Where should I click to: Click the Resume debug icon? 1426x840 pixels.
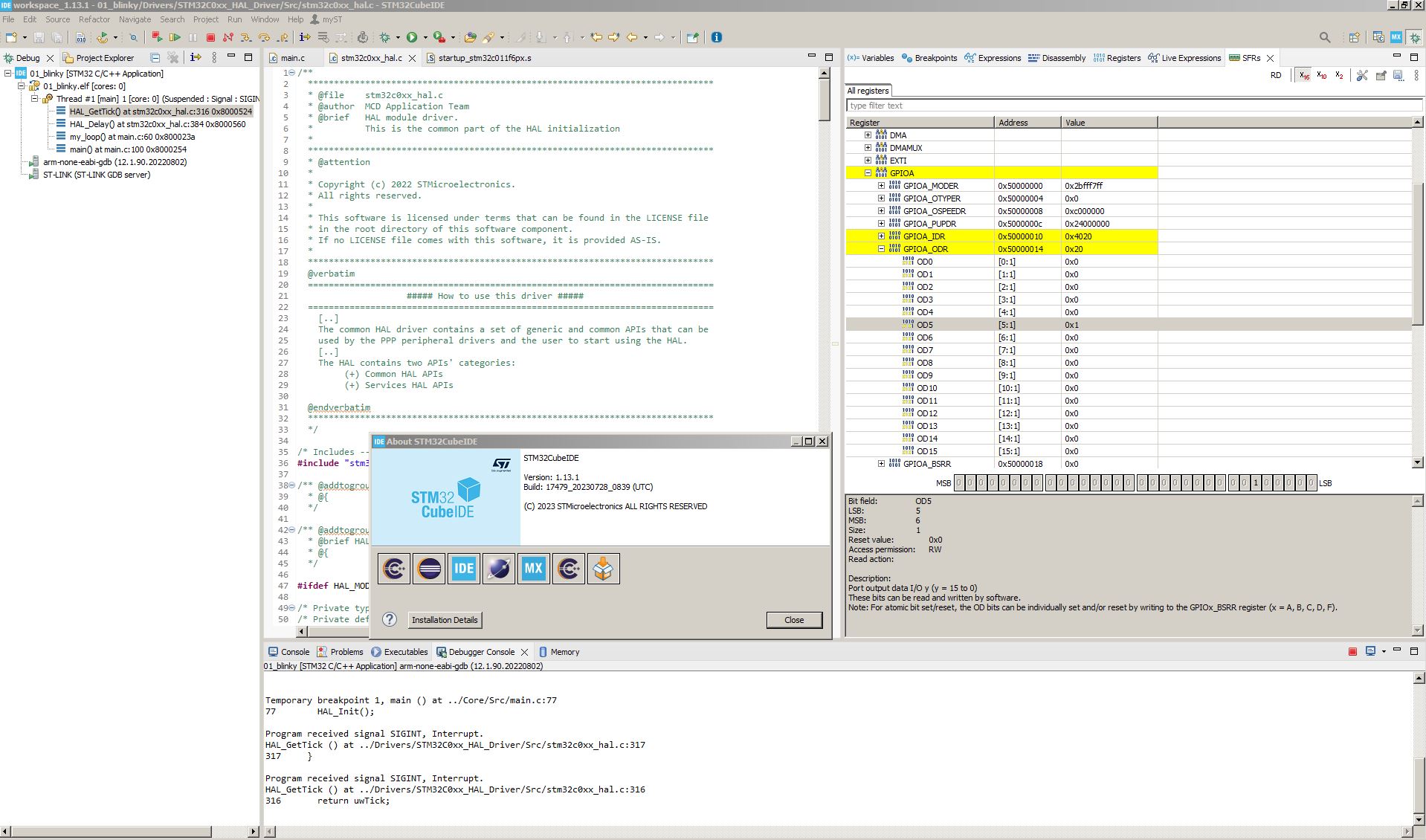(175, 37)
